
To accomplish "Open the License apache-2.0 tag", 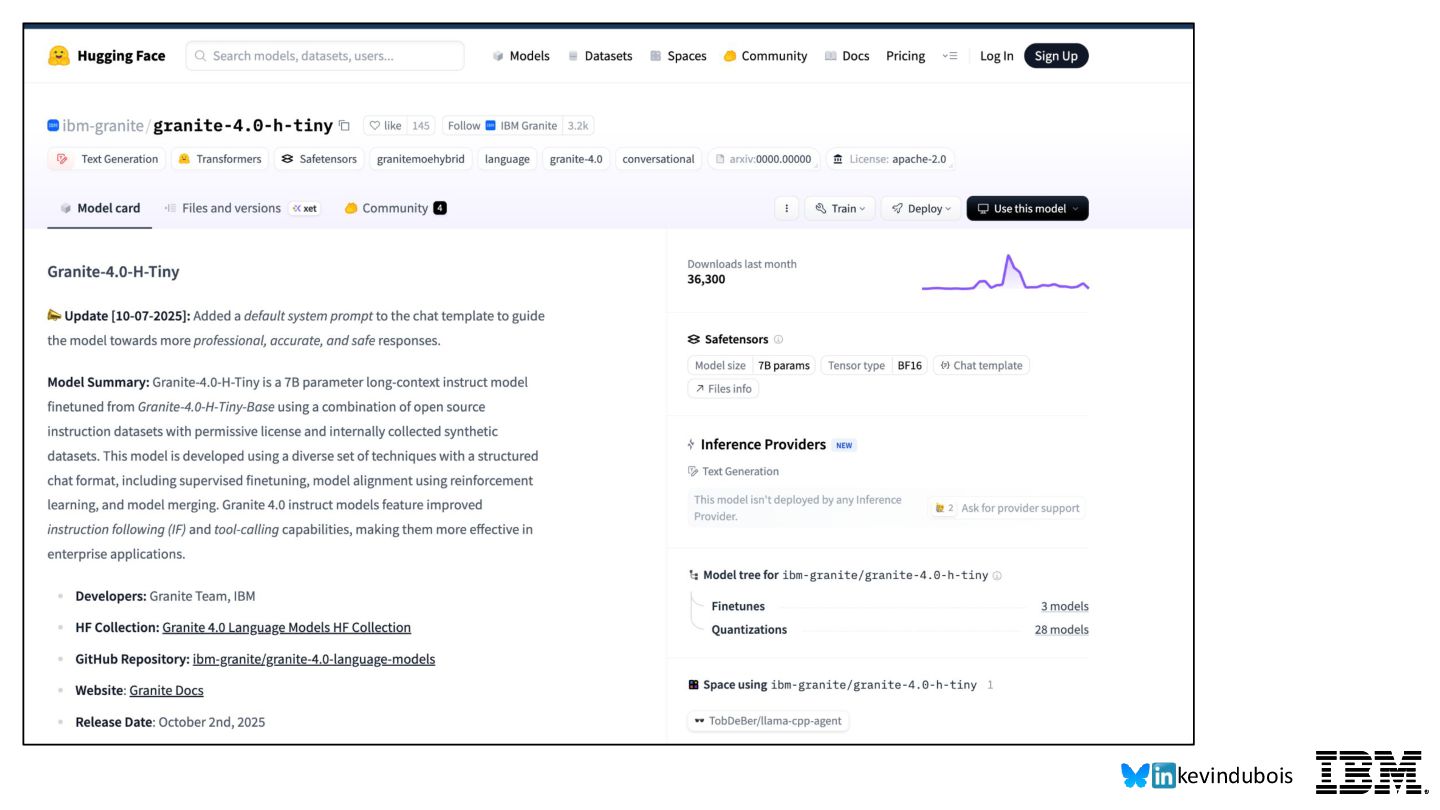I will coord(890,159).
